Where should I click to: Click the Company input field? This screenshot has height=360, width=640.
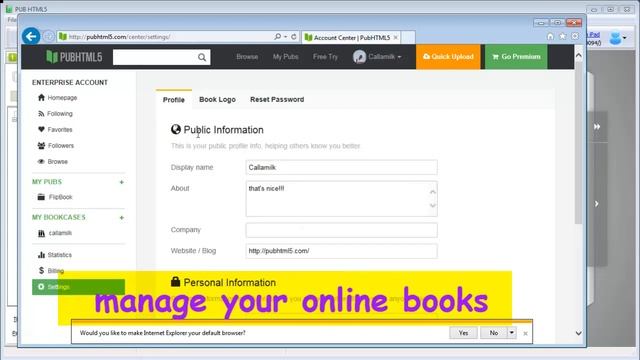pyautogui.click(x=341, y=230)
